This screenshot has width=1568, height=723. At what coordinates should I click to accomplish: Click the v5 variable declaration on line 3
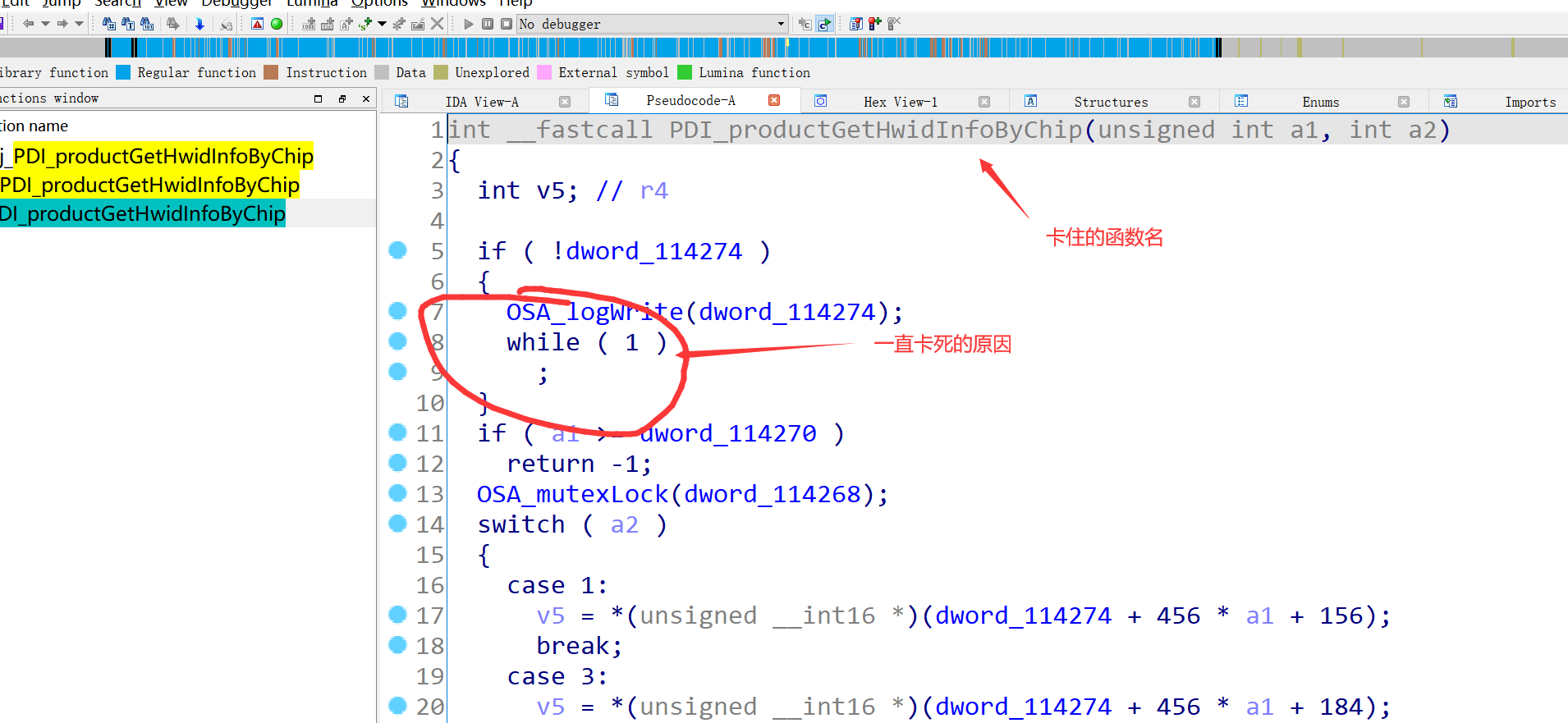pos(550,190)
